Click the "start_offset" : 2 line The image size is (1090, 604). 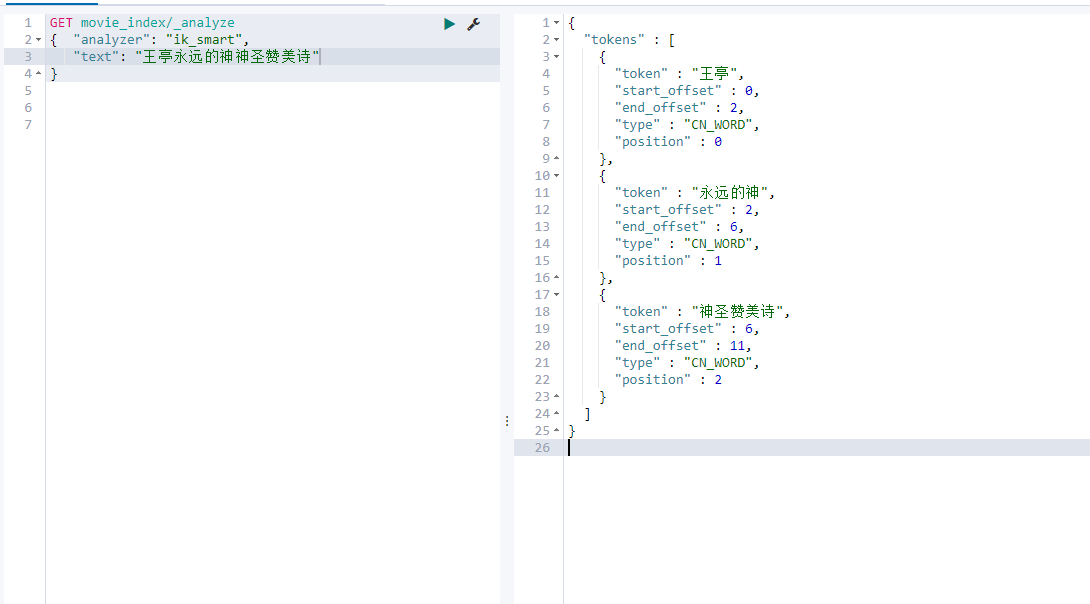click(x=686, y=209)
